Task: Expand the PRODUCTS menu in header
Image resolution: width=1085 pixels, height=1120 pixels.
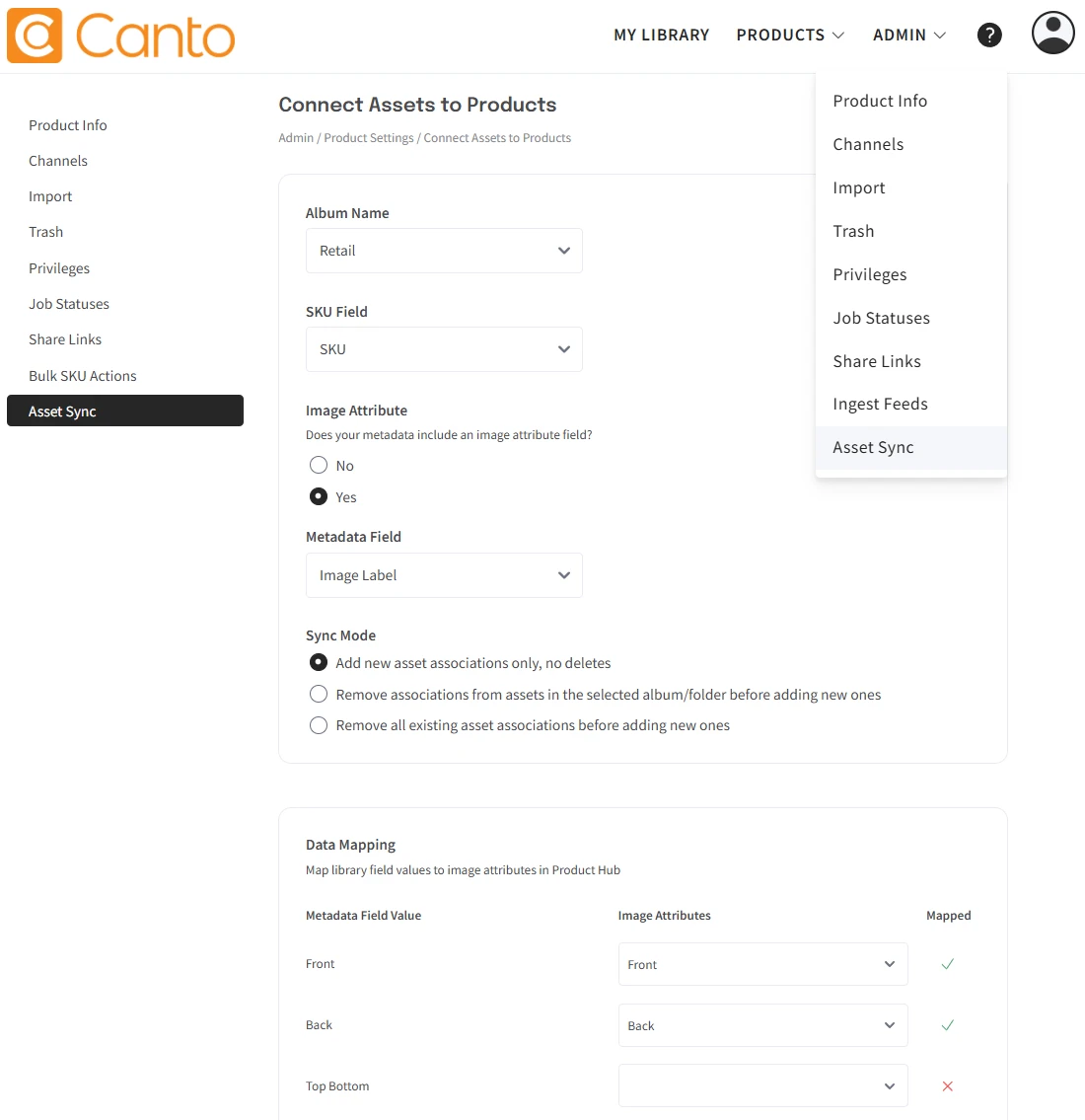Action: click(x=790, y=35)
